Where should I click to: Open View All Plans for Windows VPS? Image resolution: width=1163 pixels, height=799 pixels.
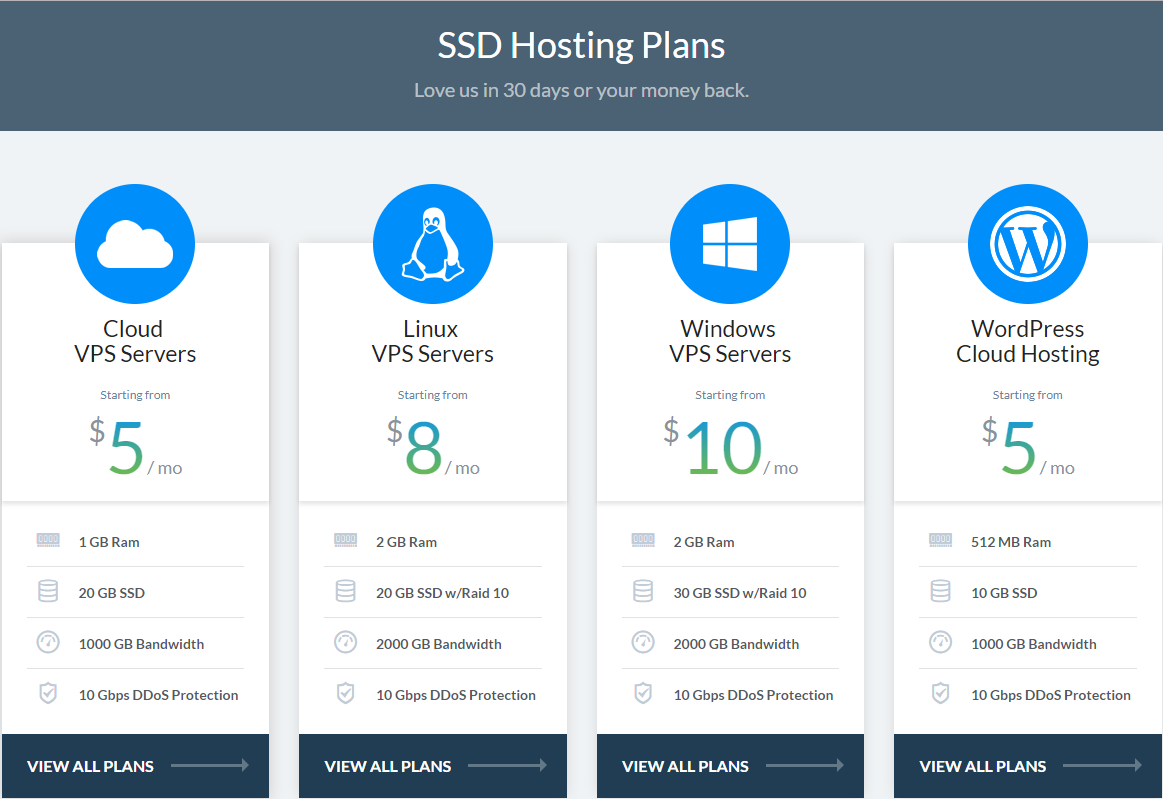730,766
